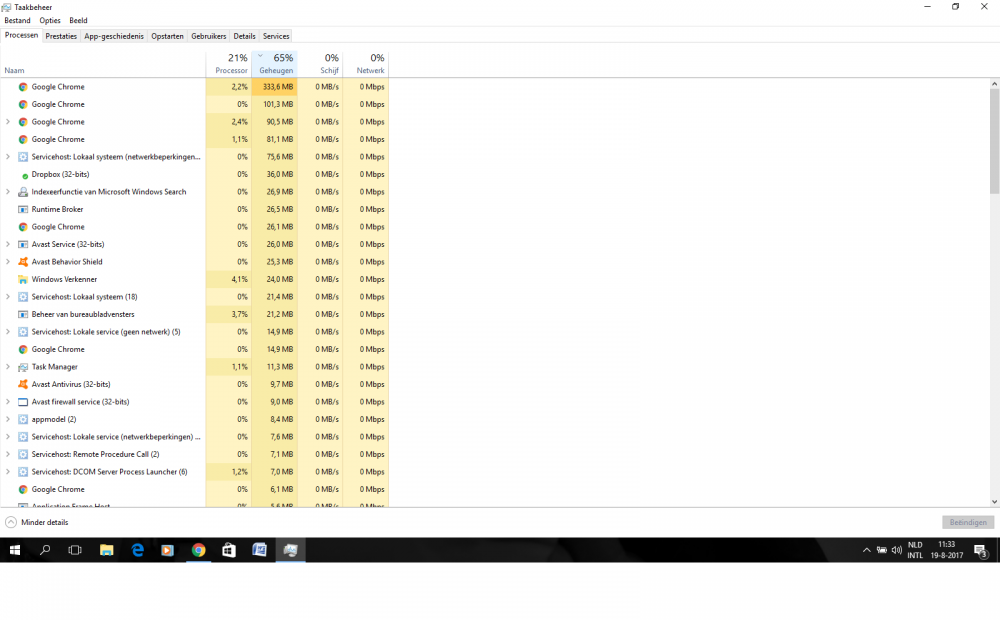
Task: Select the Windows Verkenner row text
Action: (64, 279)
